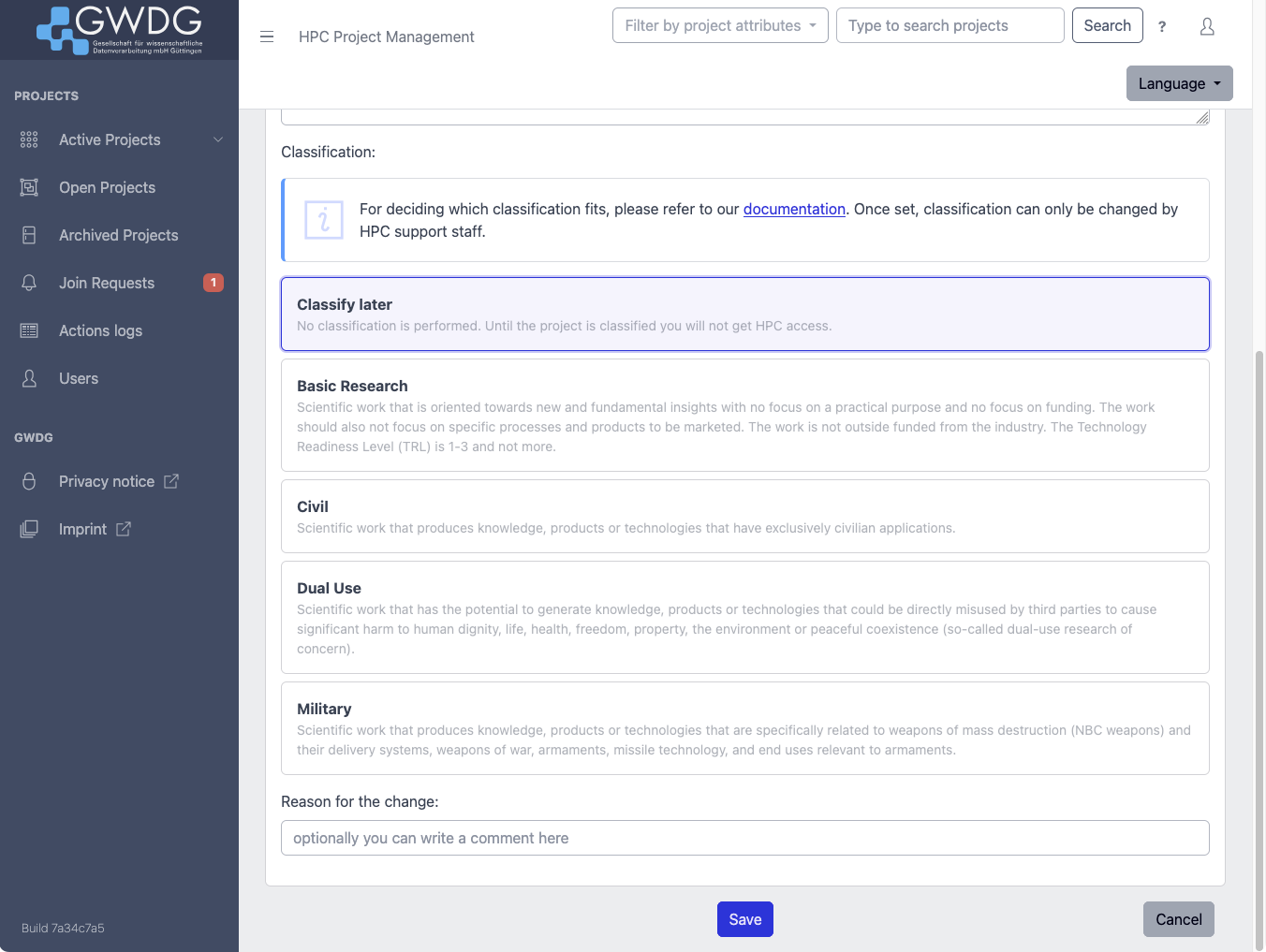Open the Language dropdown
Viewport: 1266px width, 952px height.
[x=1179, y=83]
